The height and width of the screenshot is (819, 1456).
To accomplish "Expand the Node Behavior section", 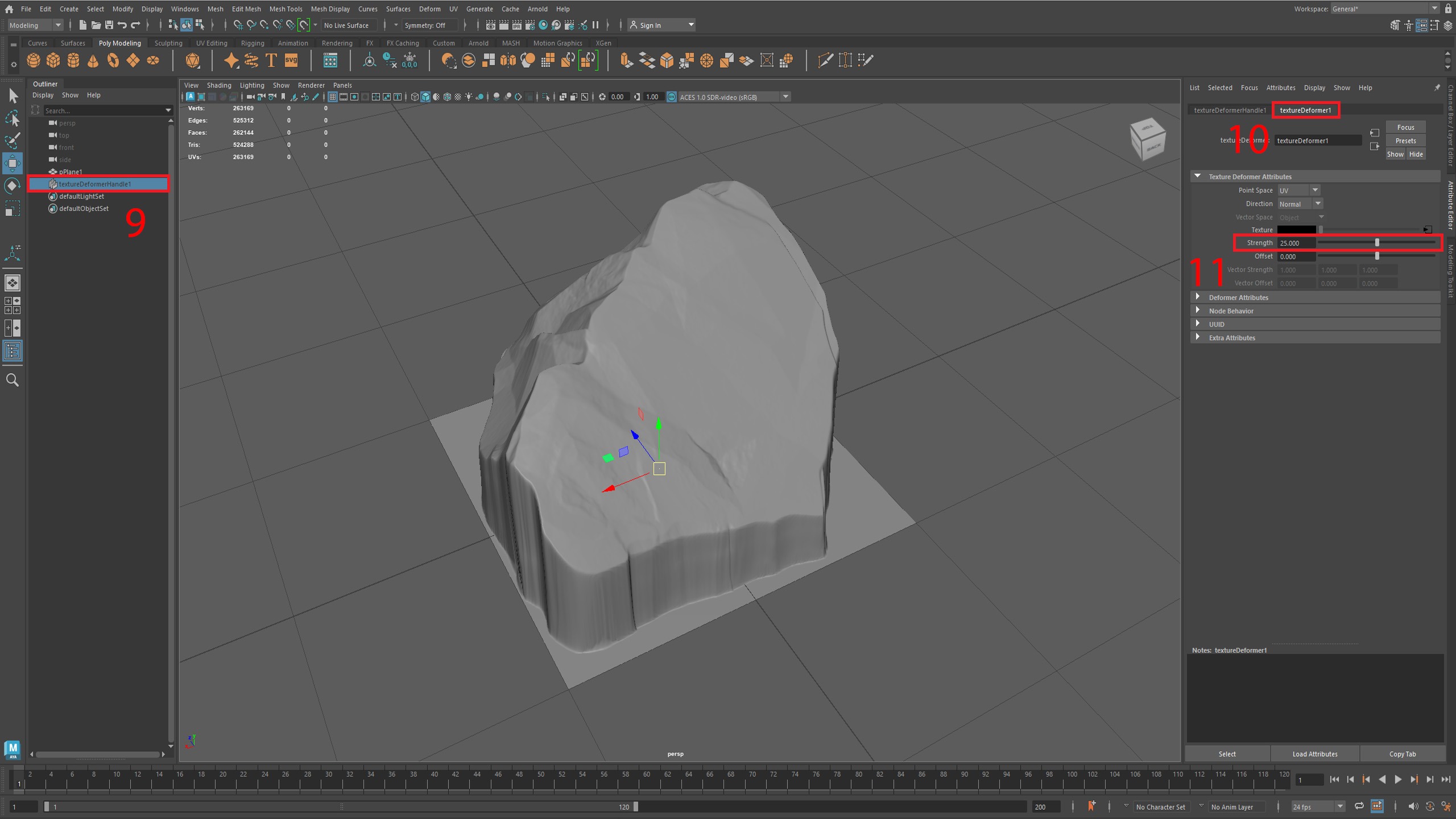I will point(1315,311).
